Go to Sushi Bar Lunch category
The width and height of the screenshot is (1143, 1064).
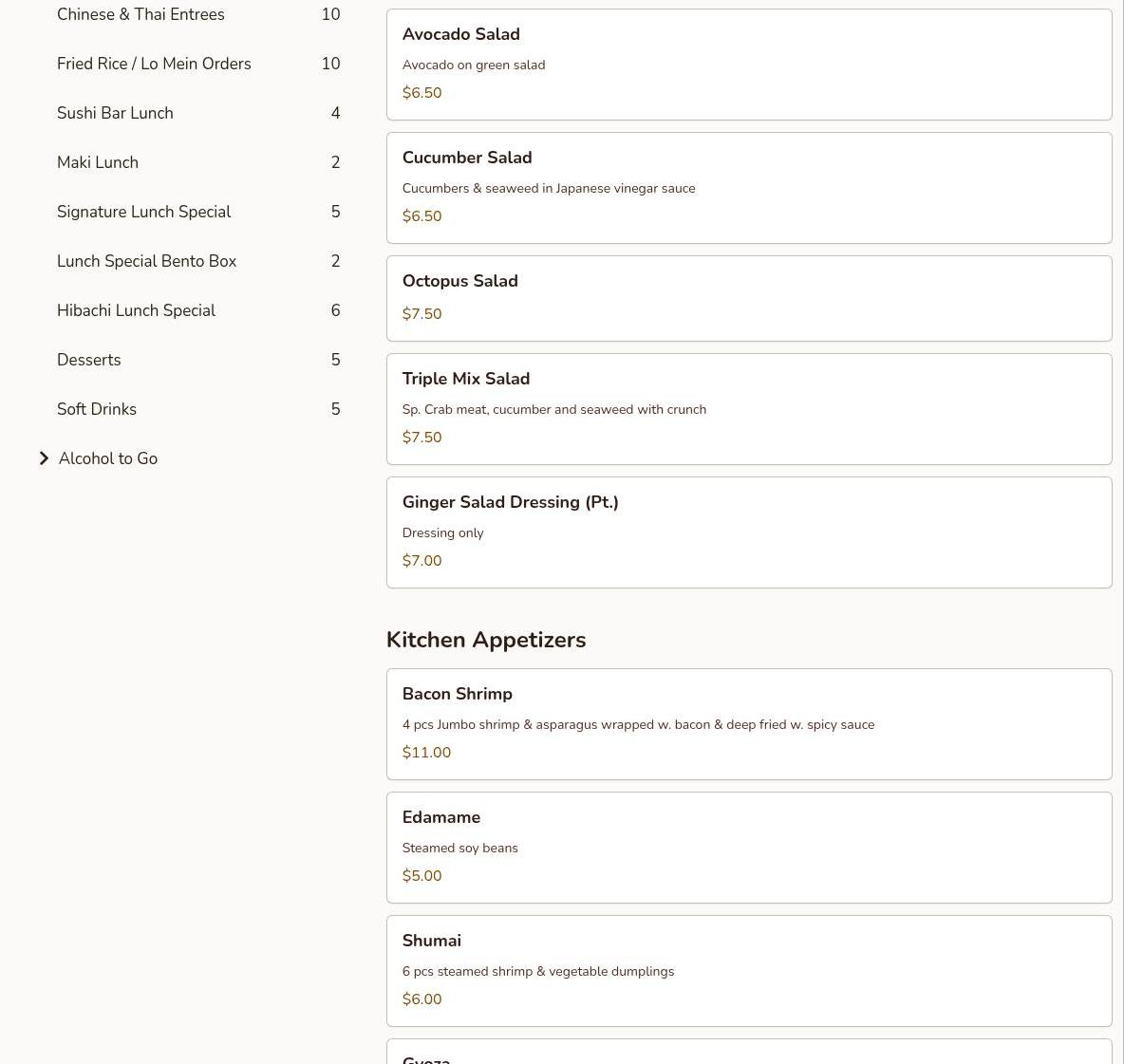coord(115,113)
